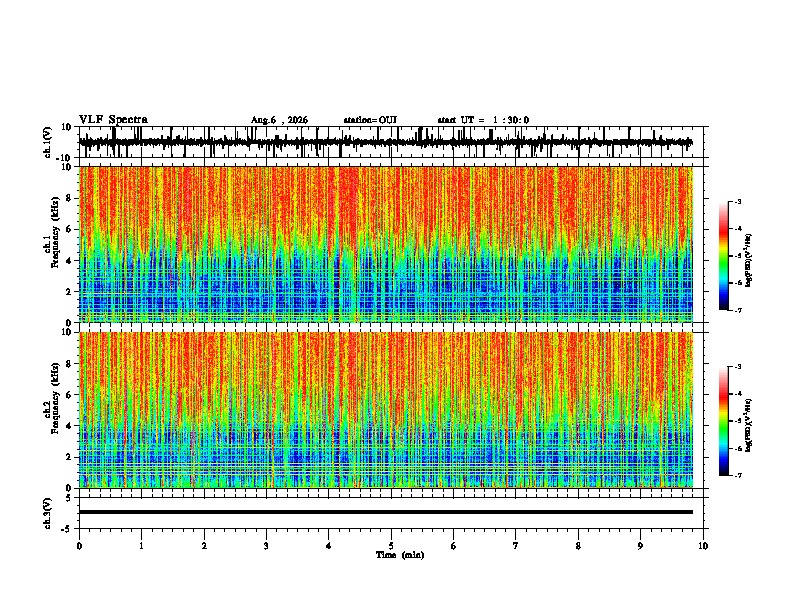Click the ch.2 spectrogram color scale bar

coord(724,421)
